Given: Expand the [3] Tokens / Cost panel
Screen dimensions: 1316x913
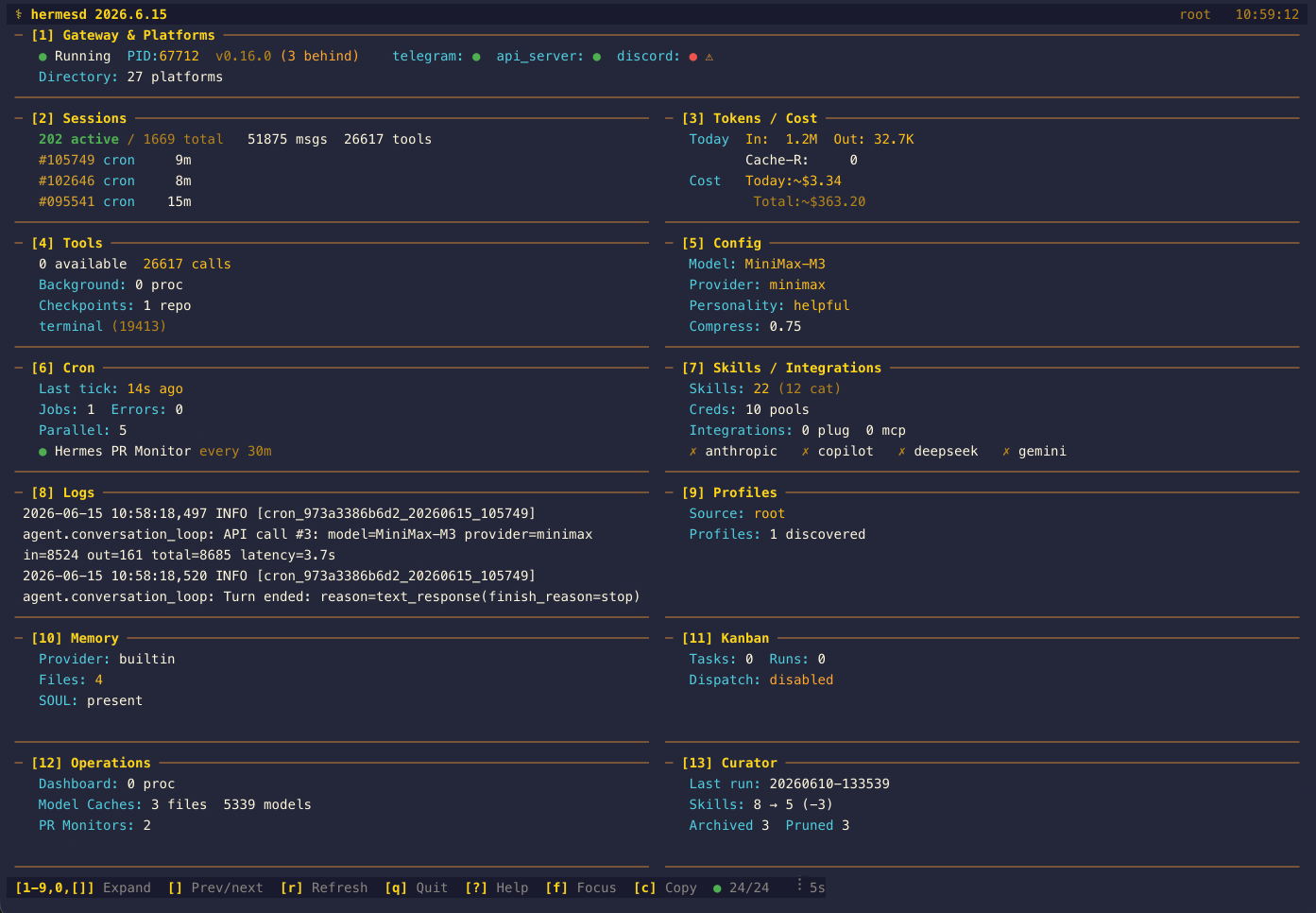Looking at the screenshot, I should (x=749, y=118).
